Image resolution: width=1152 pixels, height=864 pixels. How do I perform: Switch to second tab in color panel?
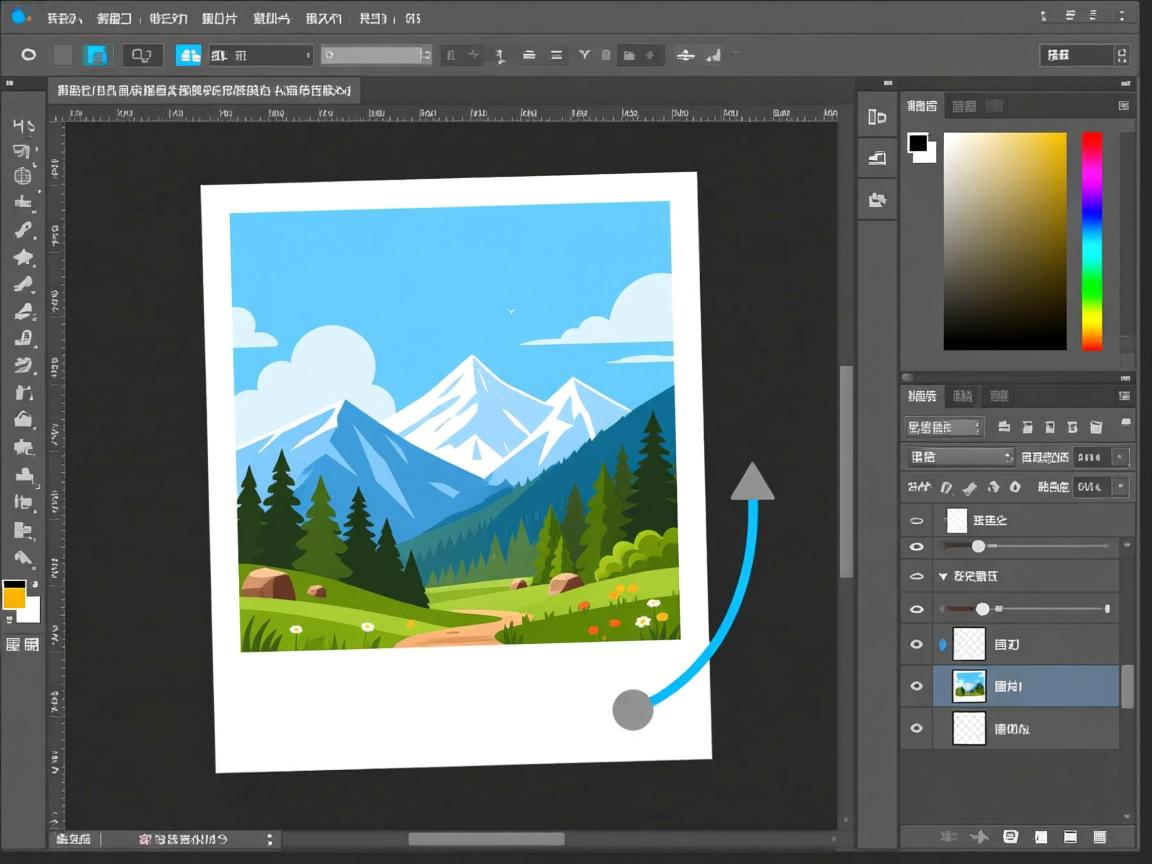click(964, 106)
